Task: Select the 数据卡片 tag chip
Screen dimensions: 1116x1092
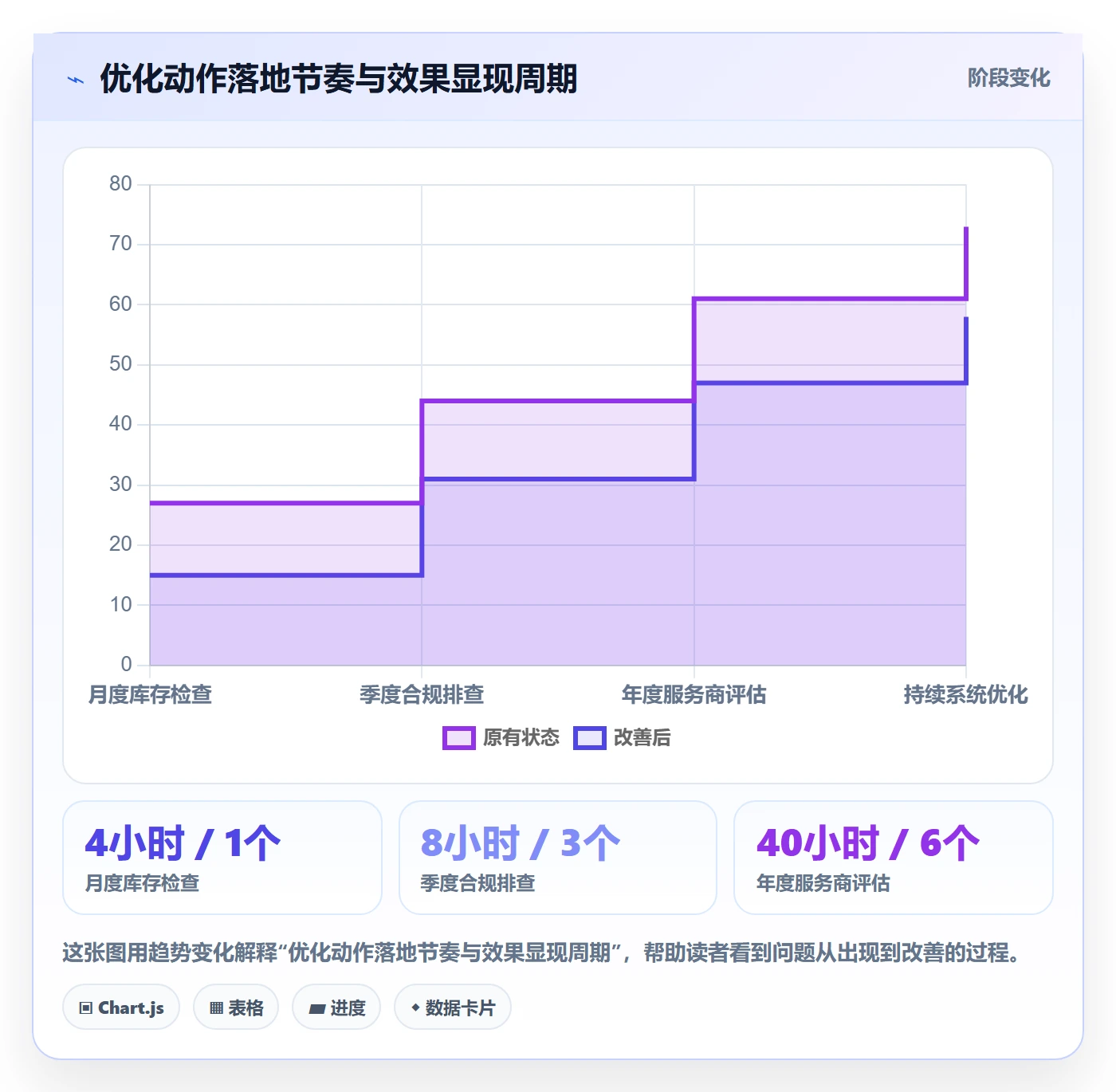Action: point(453,1008)
